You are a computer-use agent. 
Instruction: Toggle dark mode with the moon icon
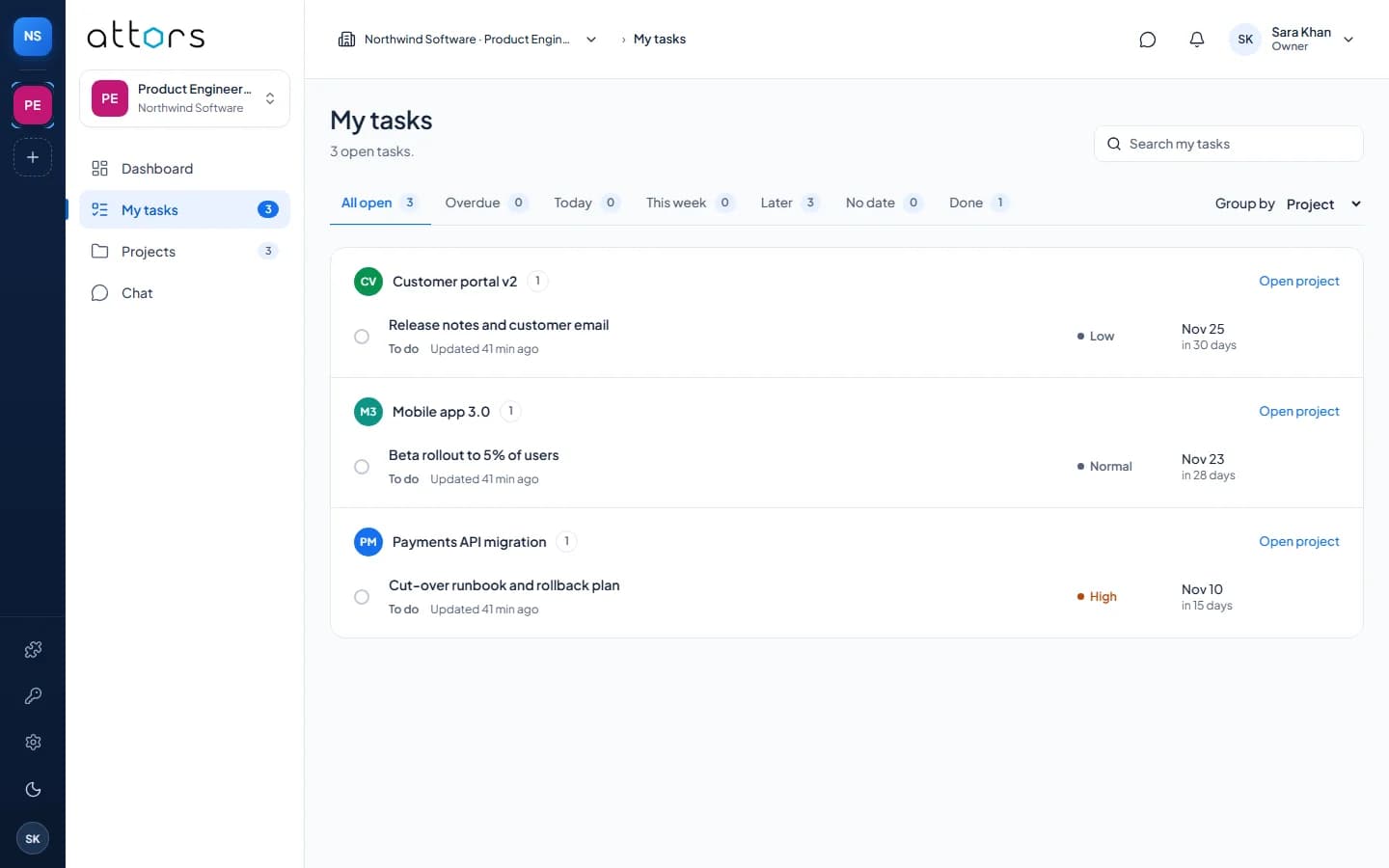point(33,789)
